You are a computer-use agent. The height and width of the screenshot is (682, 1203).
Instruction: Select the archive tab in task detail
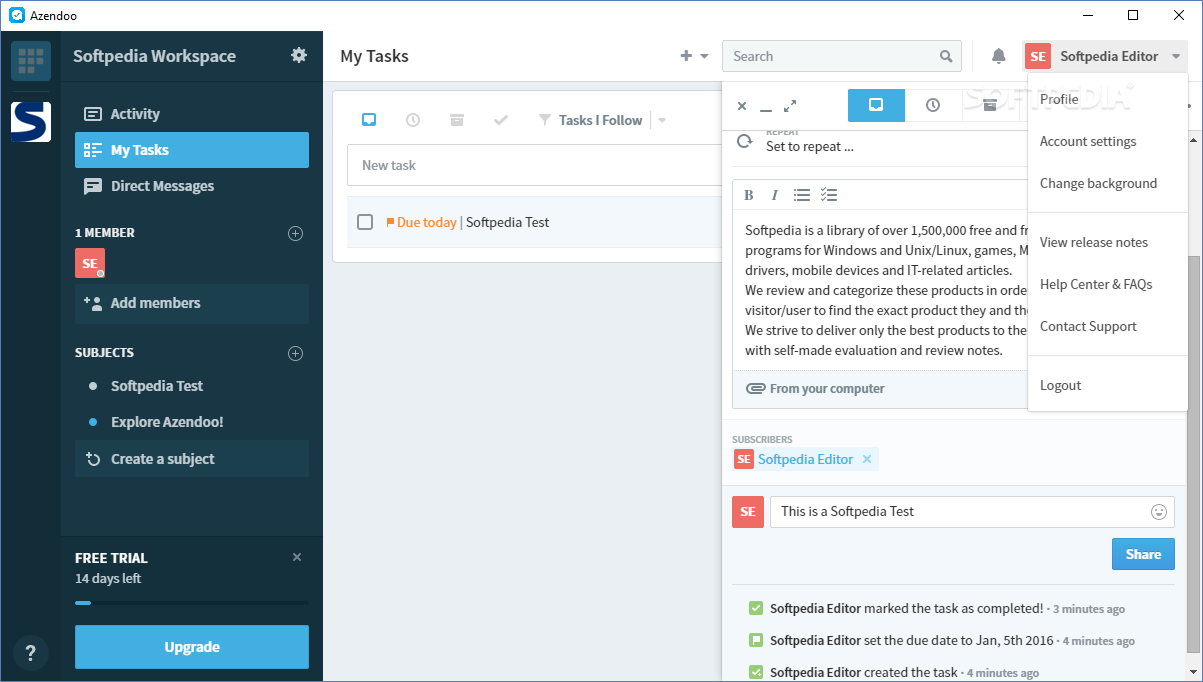990,105
